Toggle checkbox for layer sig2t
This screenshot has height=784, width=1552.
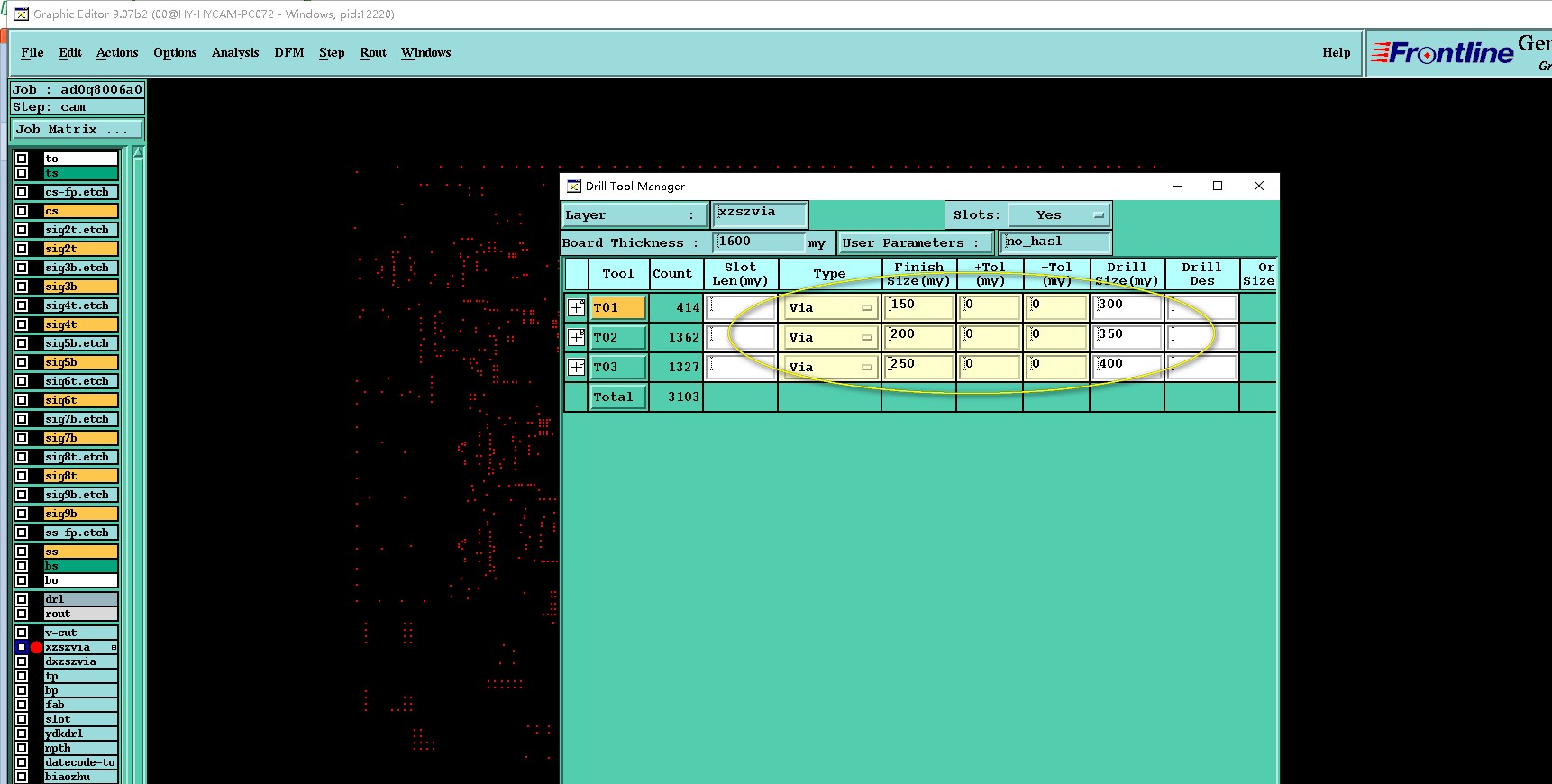click(22, 249)
